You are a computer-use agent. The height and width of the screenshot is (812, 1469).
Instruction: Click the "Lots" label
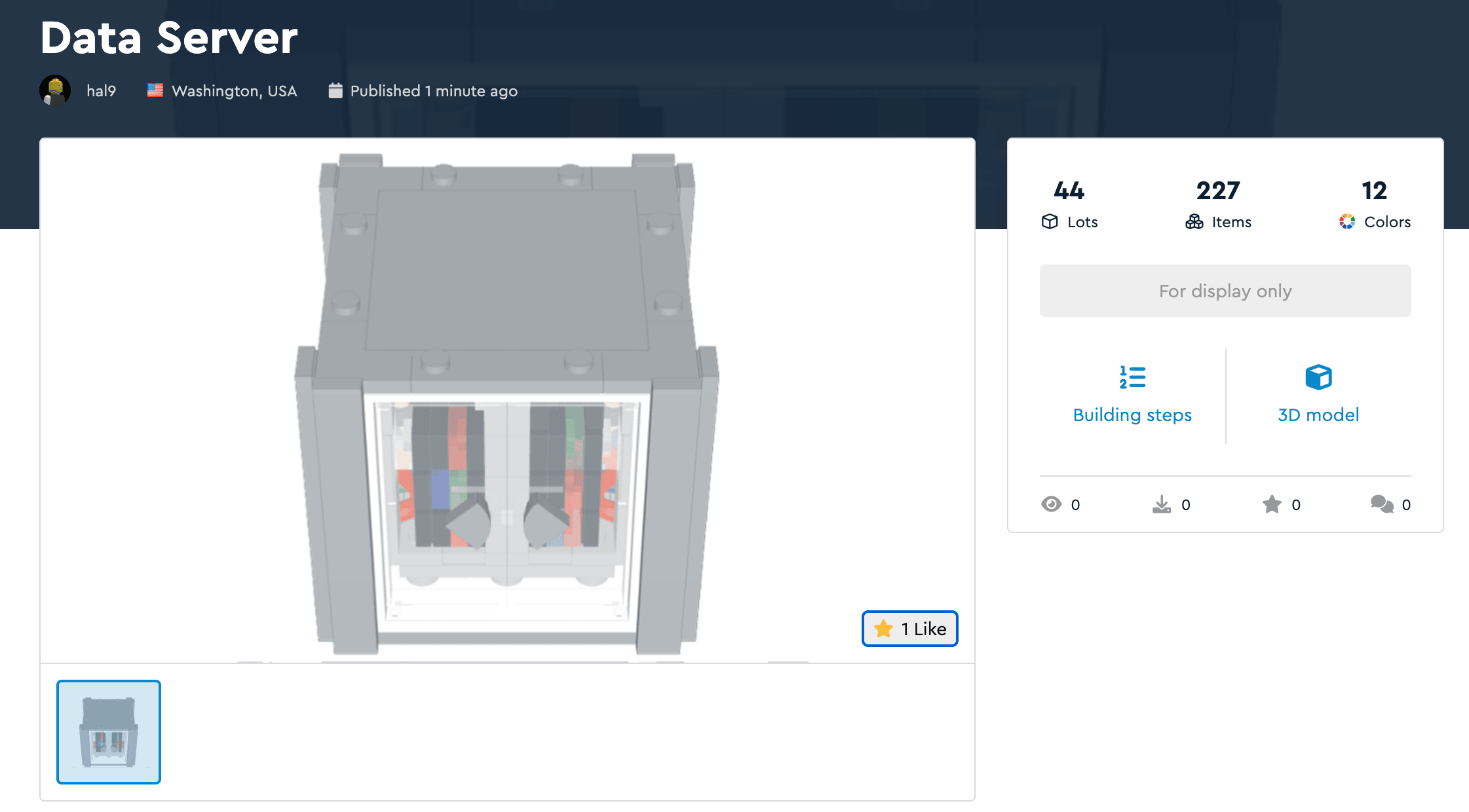(1082, 222)
